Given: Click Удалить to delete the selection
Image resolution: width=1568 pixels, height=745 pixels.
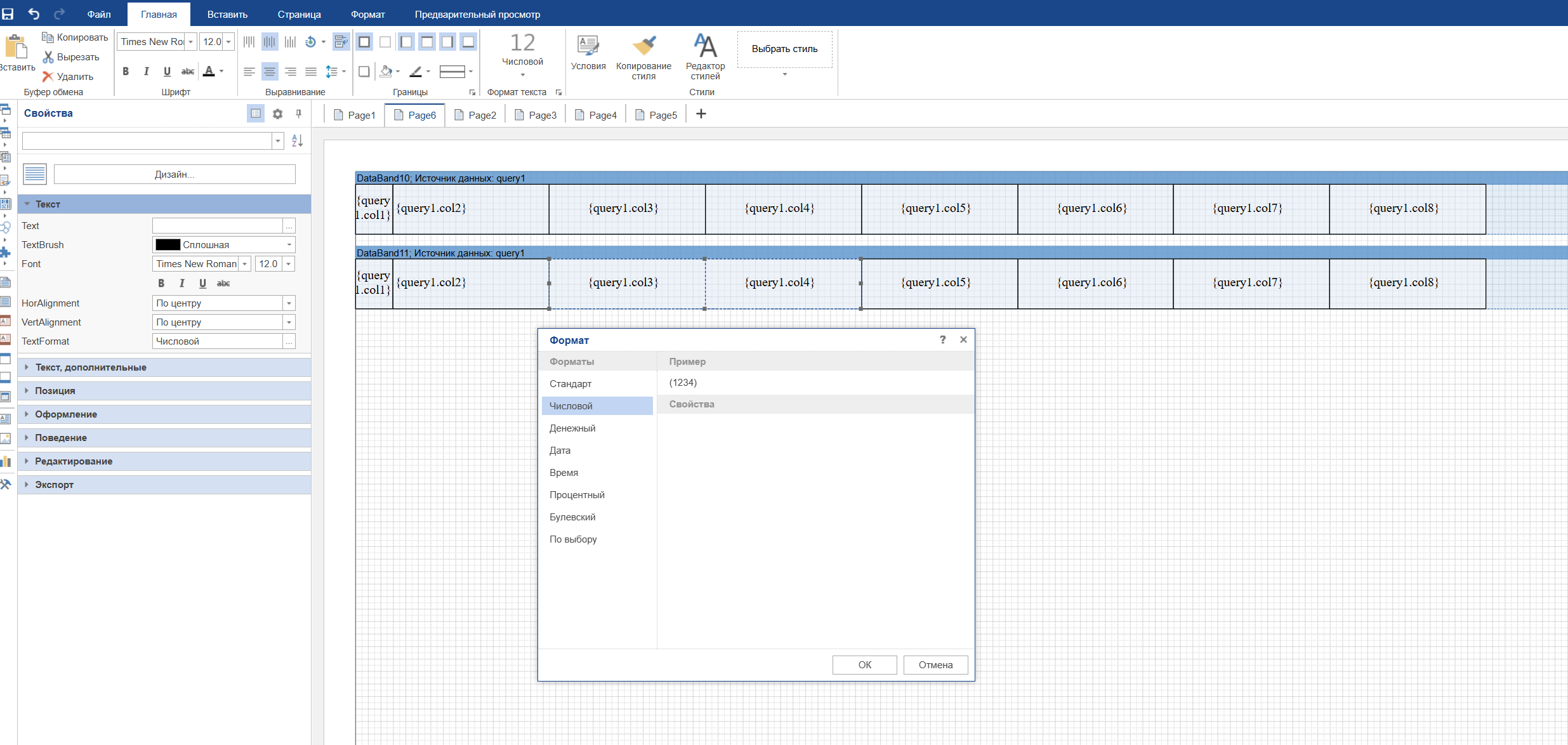Looking at the screenshot, I should 68,77.
